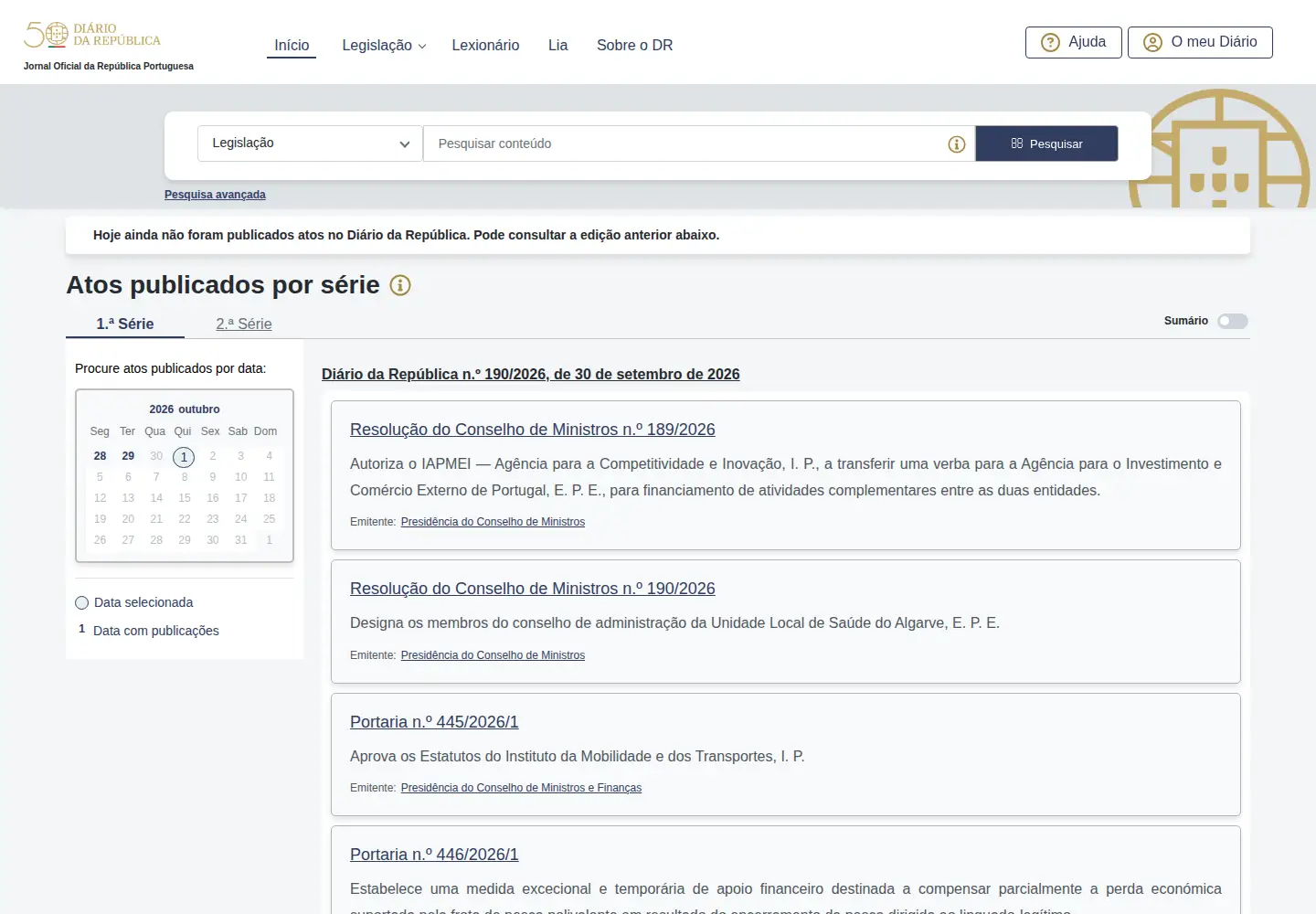Click the Procure atos publicados por data label
This screenshot has width=1316, height=914.
170,368
